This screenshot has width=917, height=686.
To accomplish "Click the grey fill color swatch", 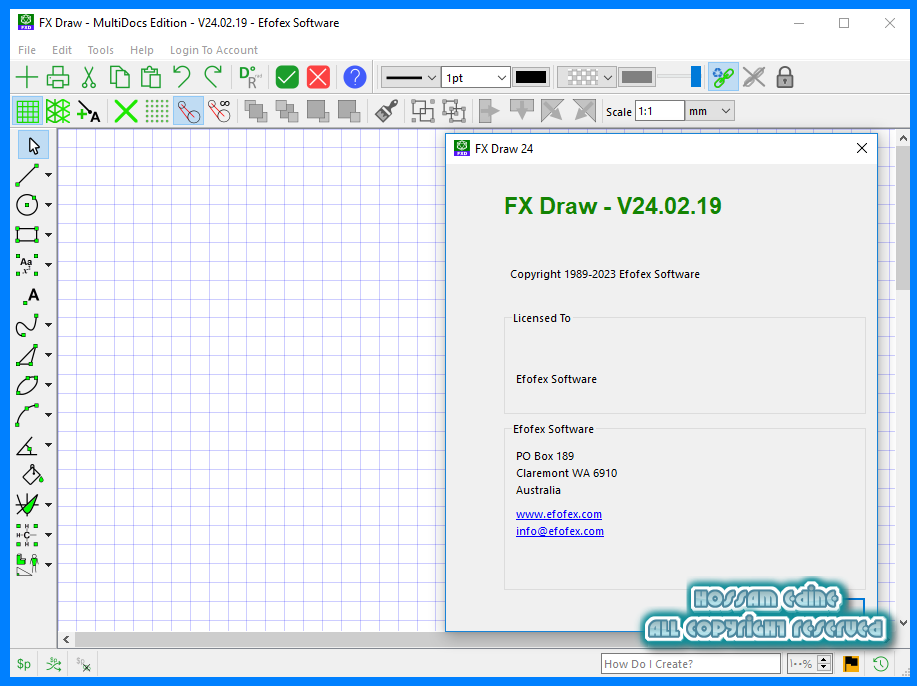I will 636,77.
